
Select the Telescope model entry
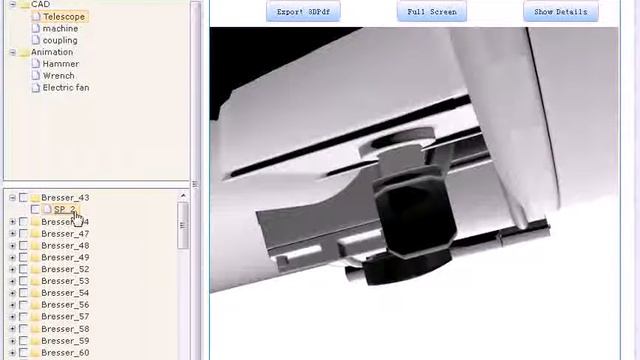click(64, 17)
